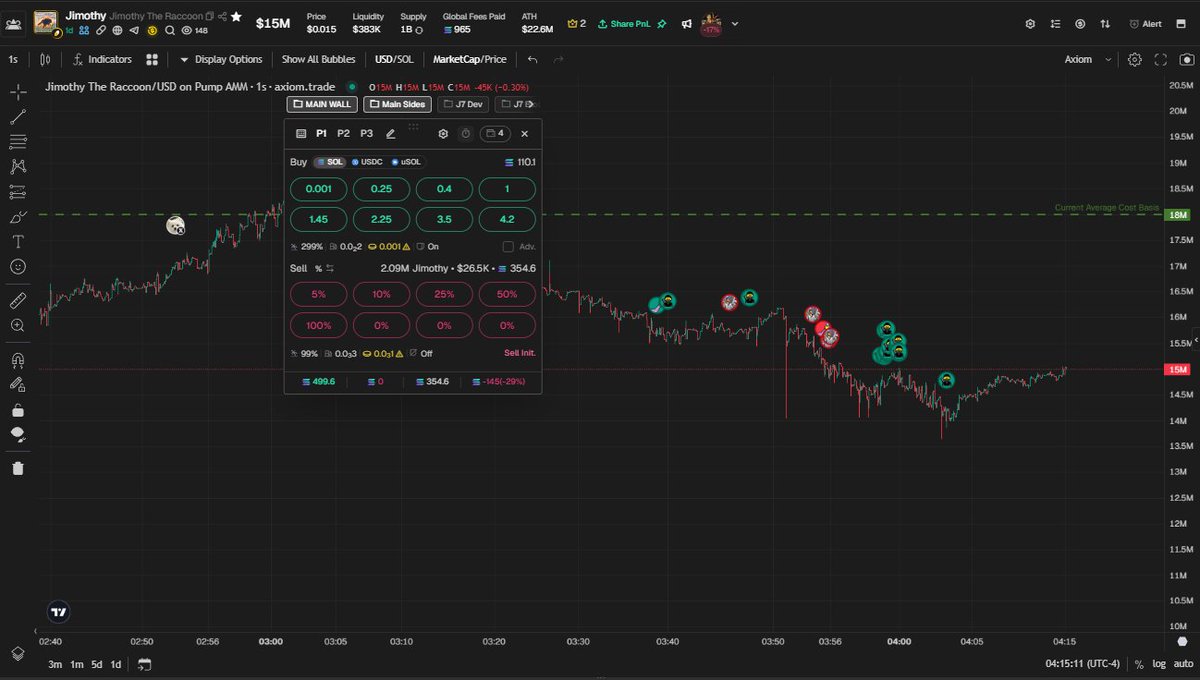Open the token Telegram link icon
This screenshot has height=680, width=1200.
132,31
